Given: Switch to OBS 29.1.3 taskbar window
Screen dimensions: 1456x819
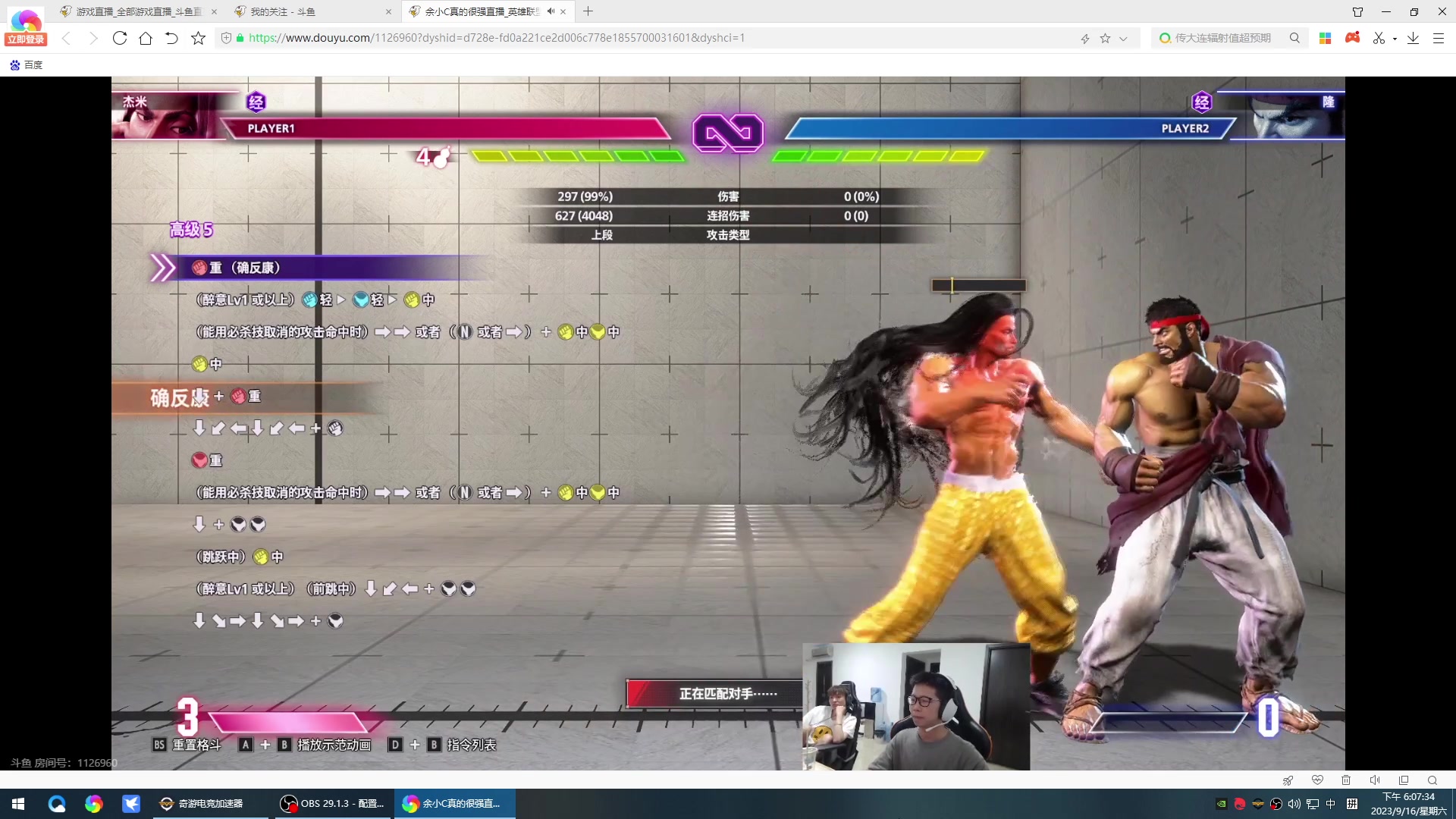Looking at the screenshot, I should [332, 804].
